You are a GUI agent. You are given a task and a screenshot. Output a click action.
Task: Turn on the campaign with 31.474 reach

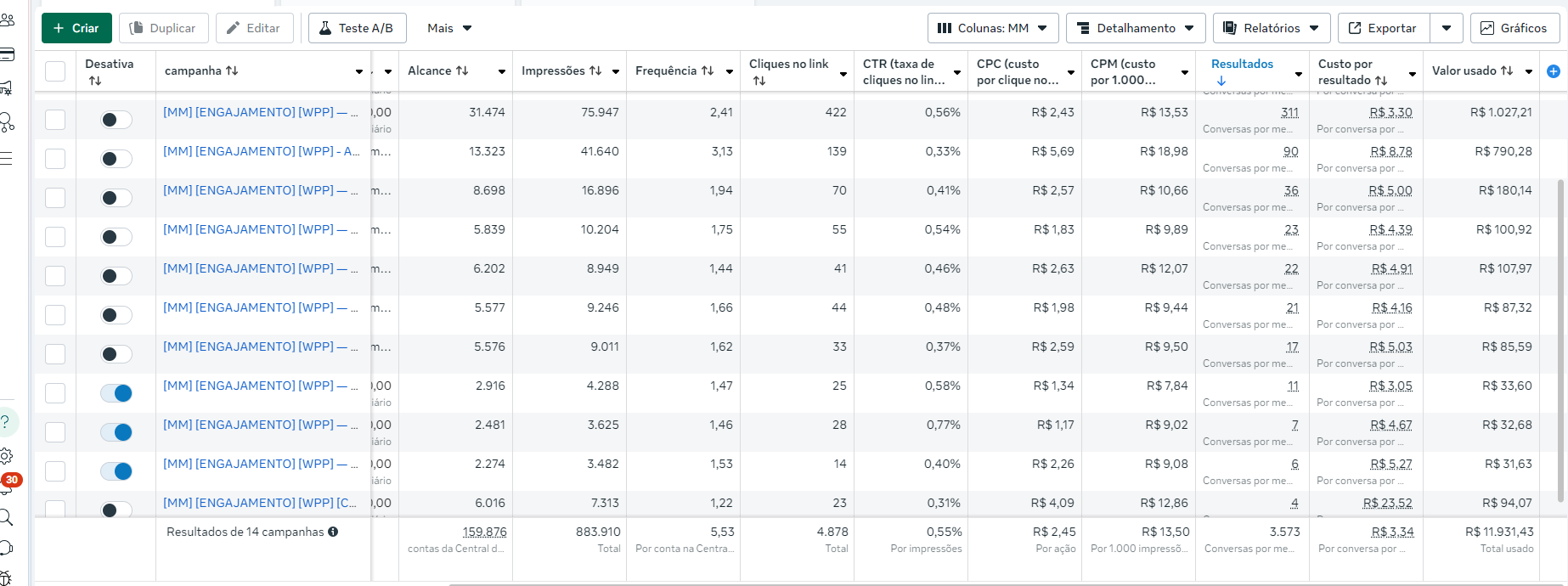[116, 120]
